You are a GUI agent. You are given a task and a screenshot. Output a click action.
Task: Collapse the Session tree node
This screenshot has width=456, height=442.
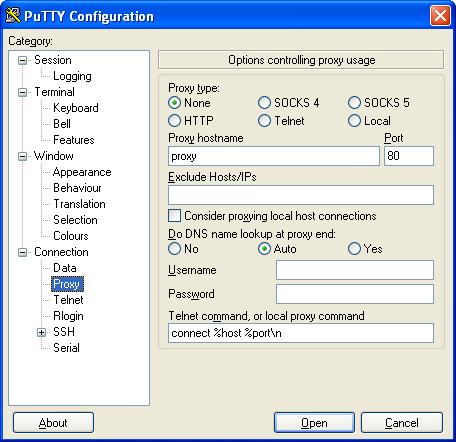coord(22,60)
